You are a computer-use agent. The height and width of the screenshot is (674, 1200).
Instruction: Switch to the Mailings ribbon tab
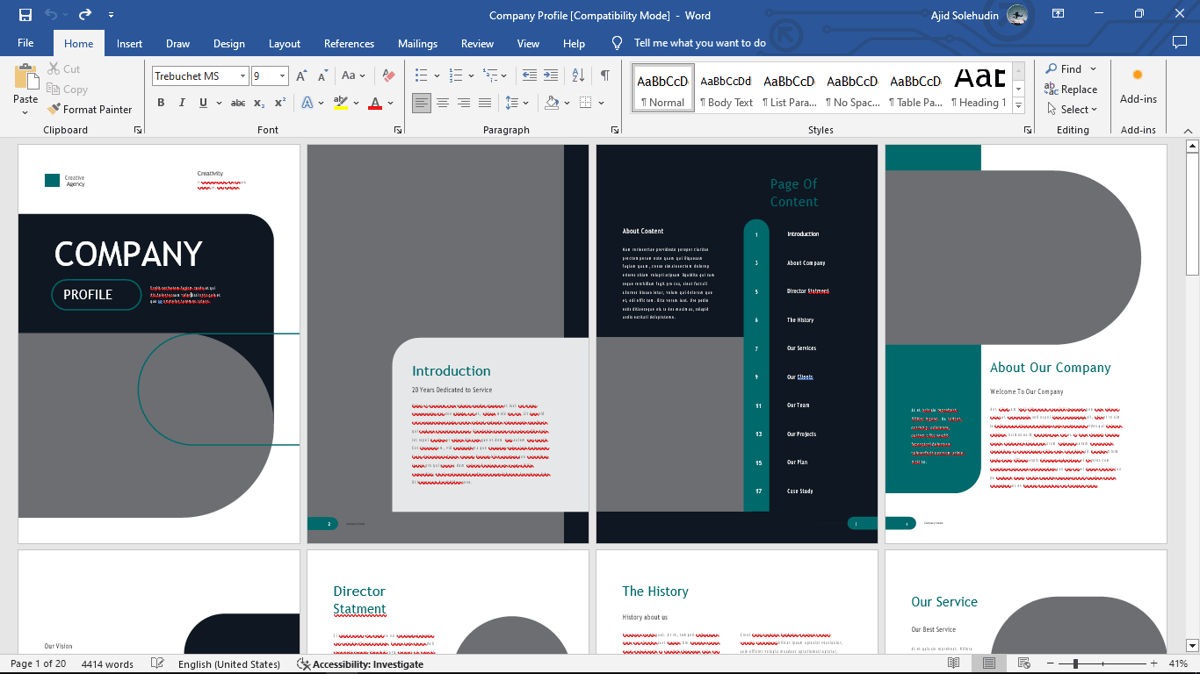tap(417, 43)
